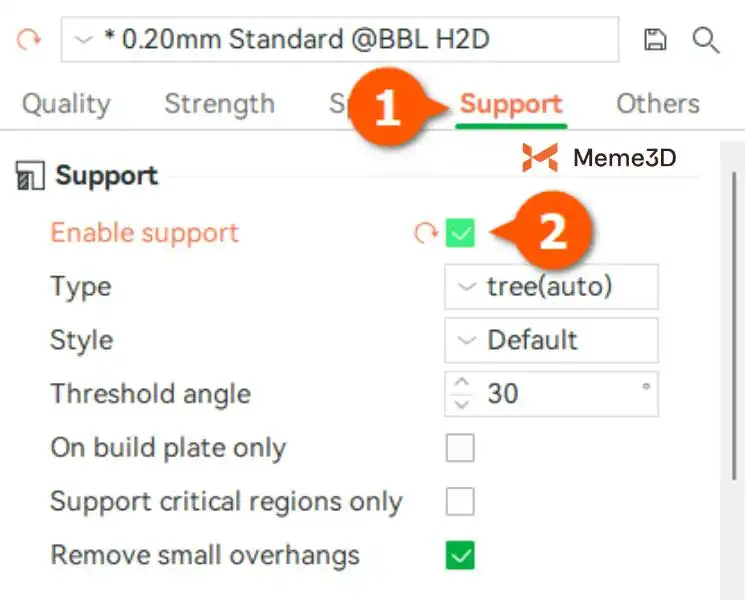Decrease Threshold angle with down arrow

pyautogui.click(x=460, y=404)
